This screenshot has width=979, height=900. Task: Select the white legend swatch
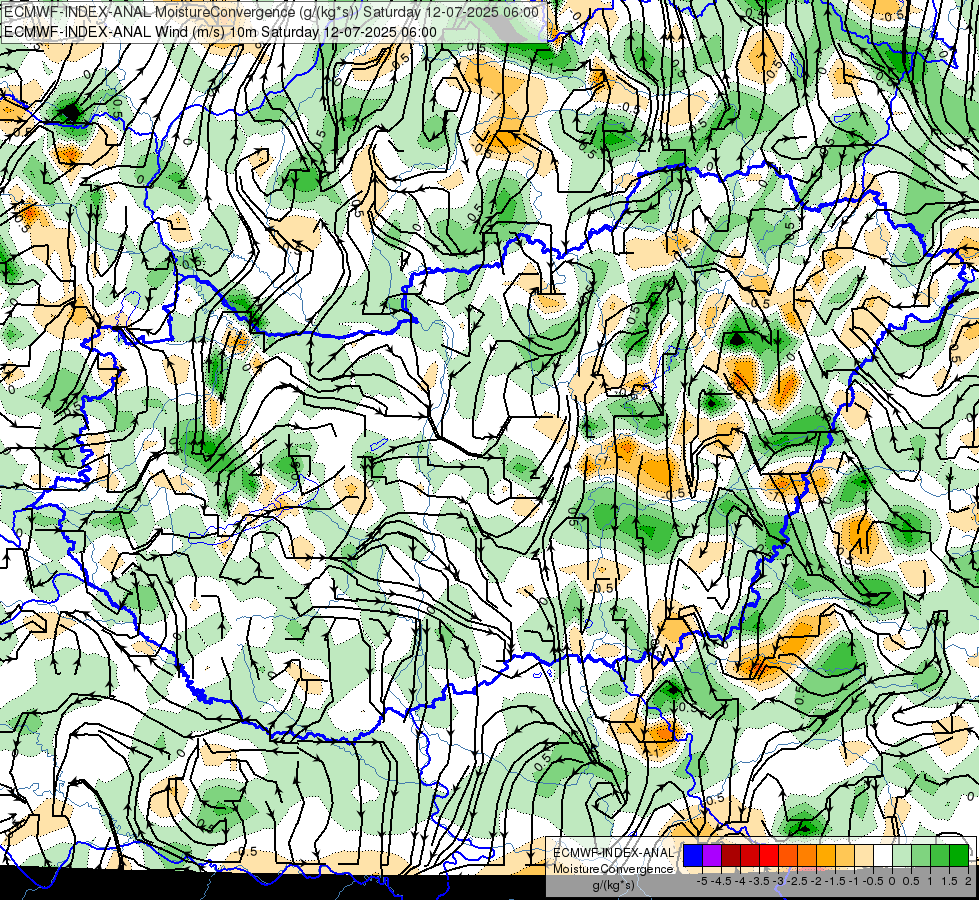click(883, 855)
